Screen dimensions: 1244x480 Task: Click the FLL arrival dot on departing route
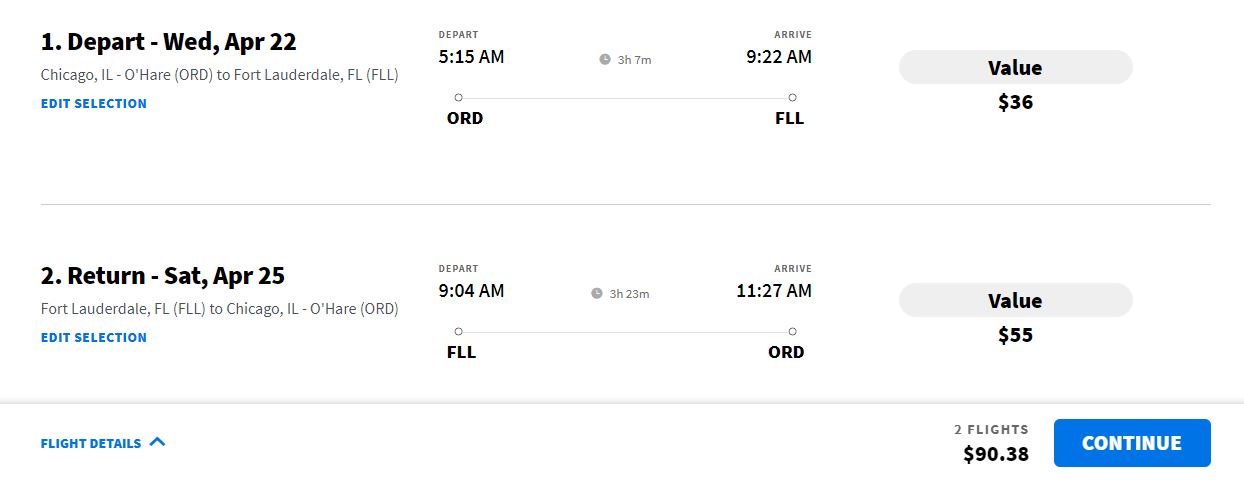(x=792, y=98)
